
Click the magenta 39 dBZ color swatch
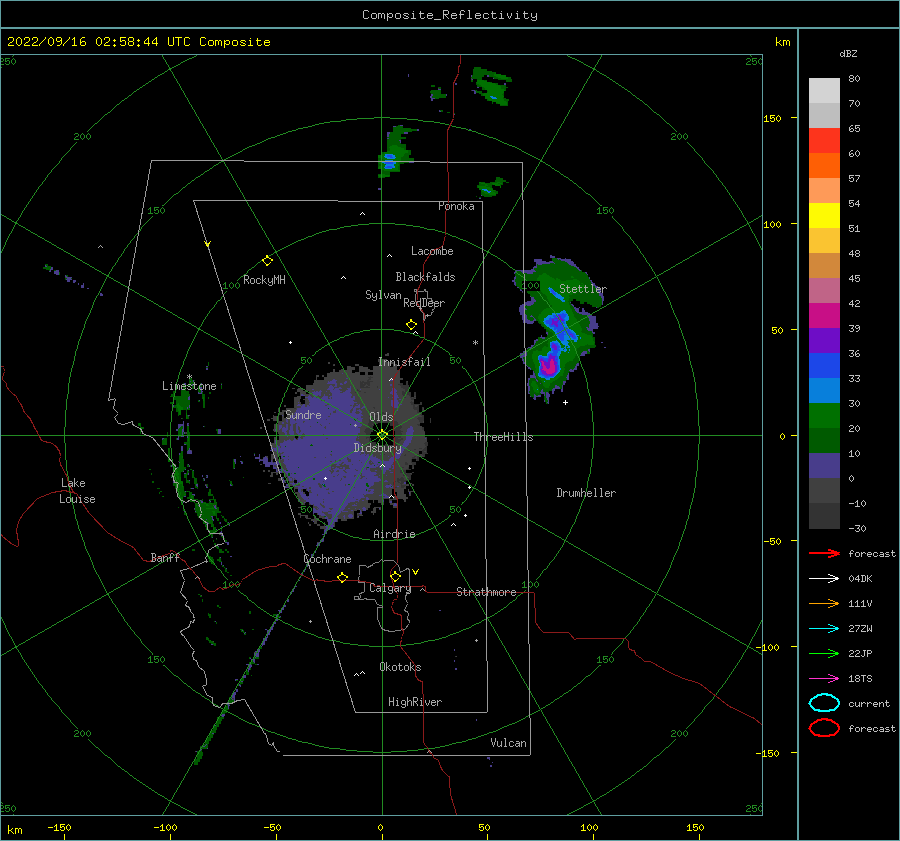click(x=824, y=315)
